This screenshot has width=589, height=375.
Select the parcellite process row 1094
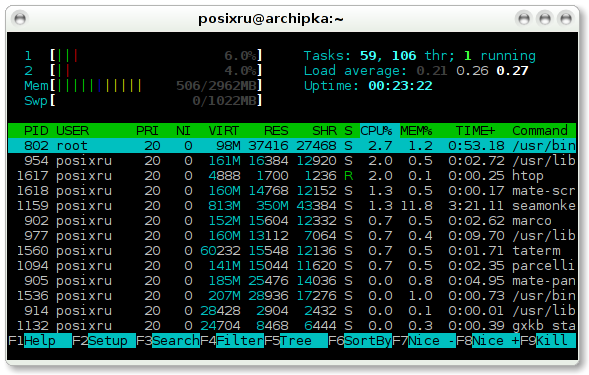coord(292,266)
